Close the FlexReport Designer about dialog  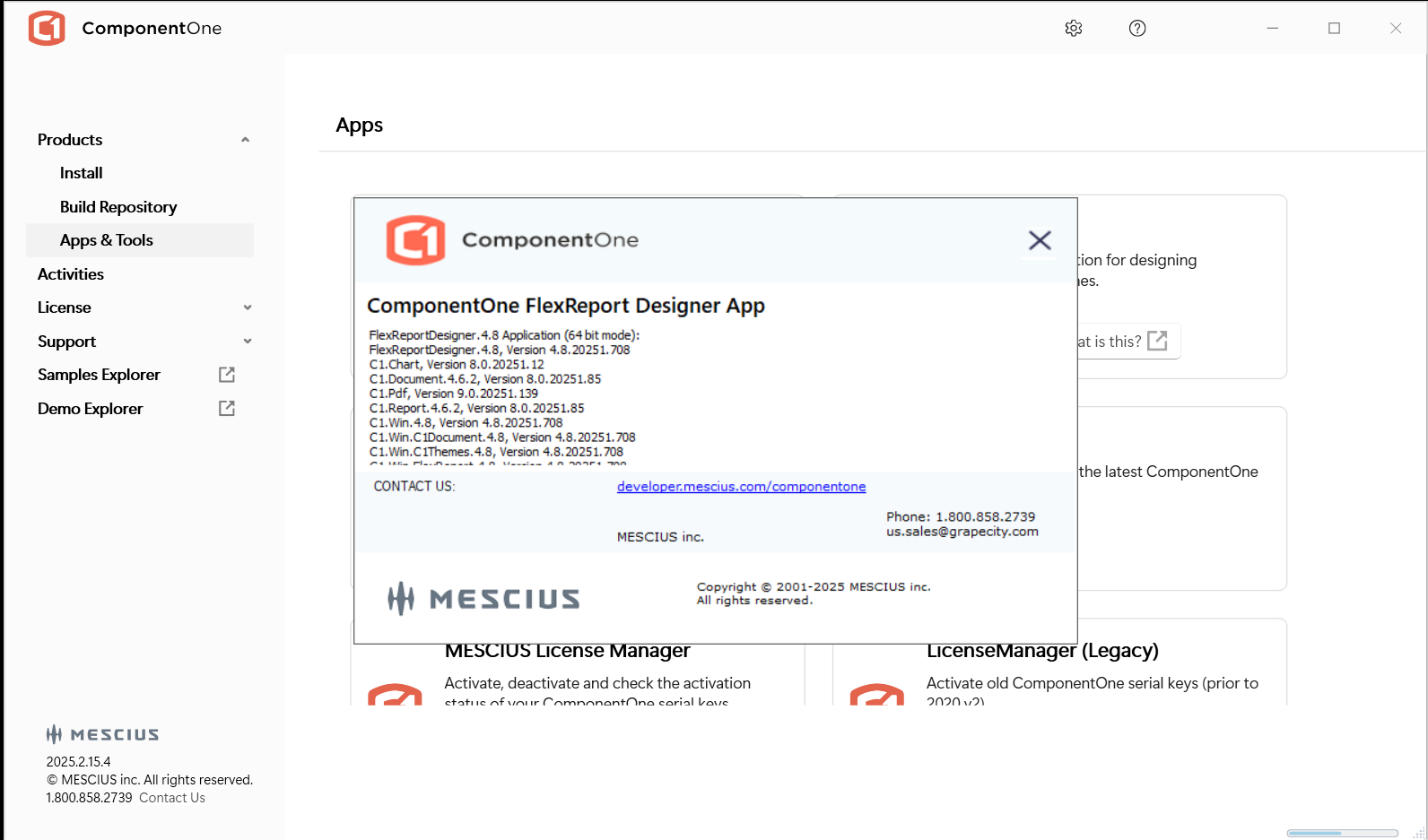pyautogui.click(x=1040, y=240)
